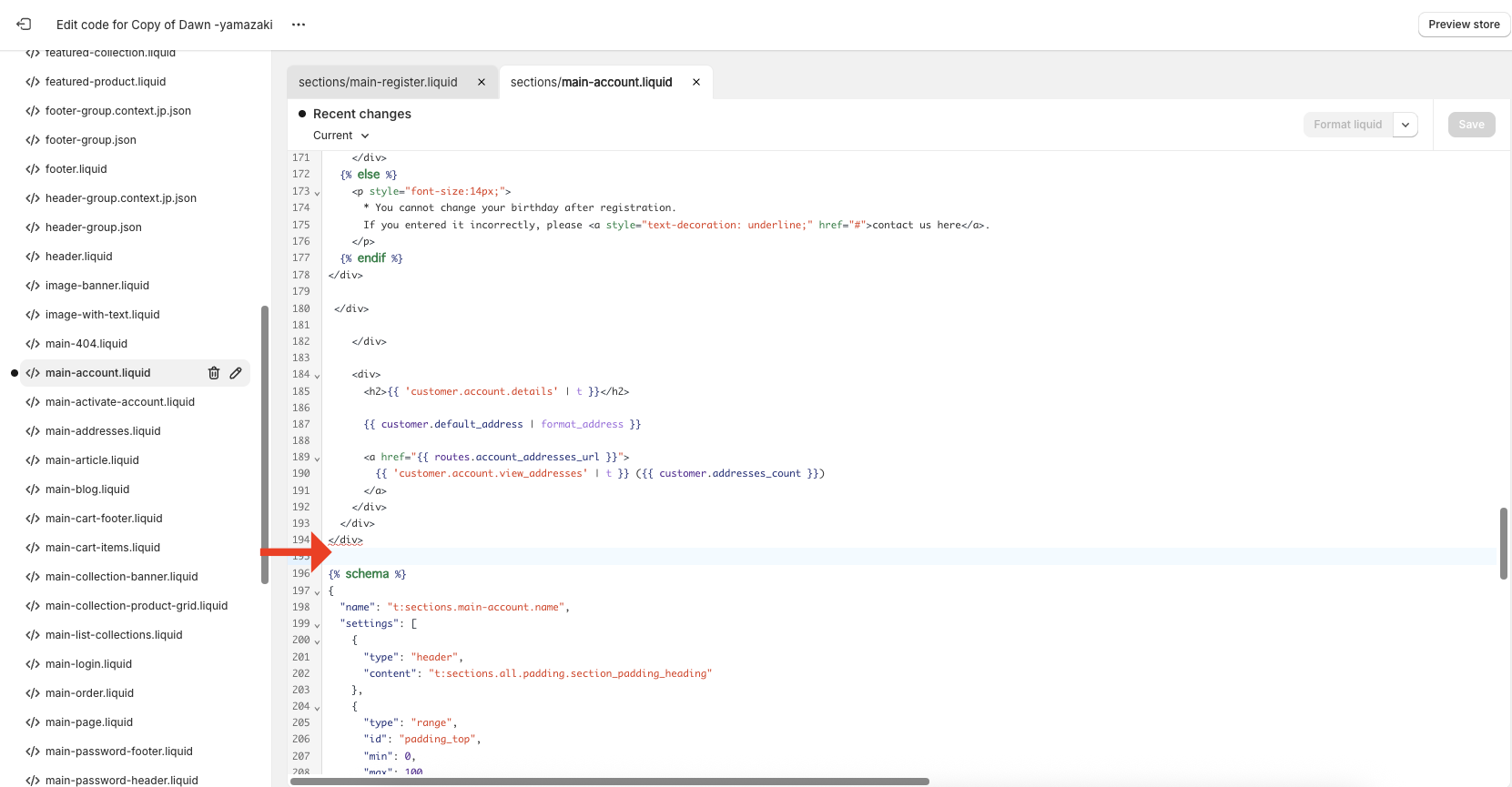Collapse code fold at line 204
The width and height of the screenshot is (1512, 787).
click(x=317, y=708)
